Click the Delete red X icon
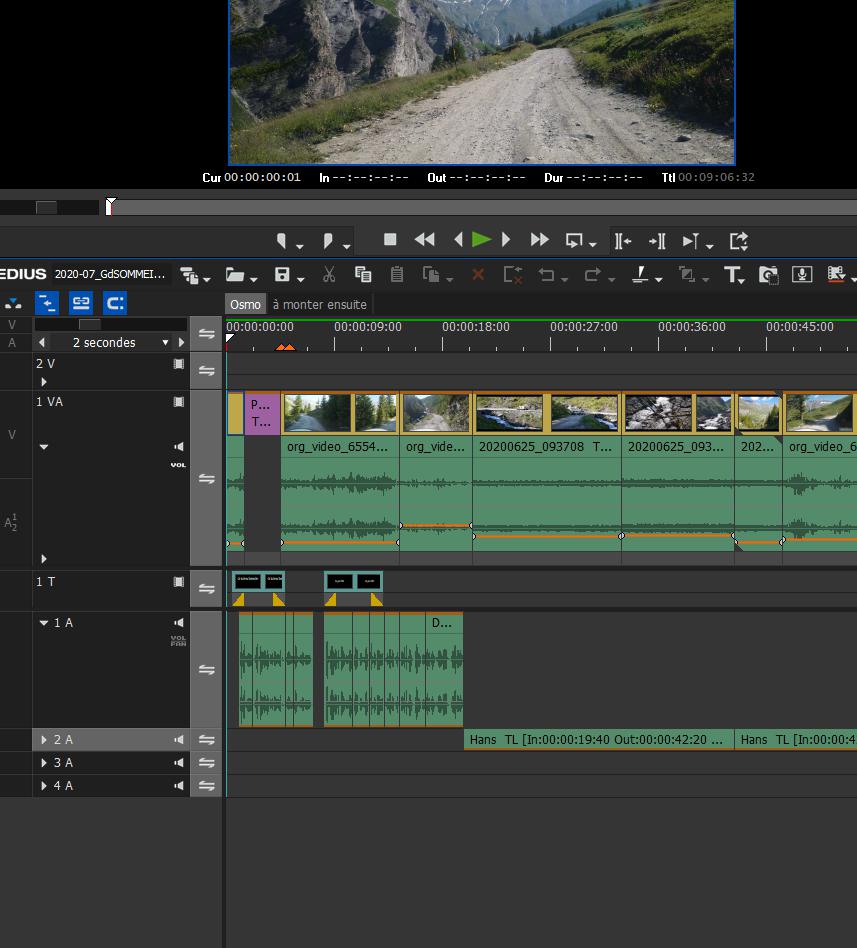 pos(478,275)
